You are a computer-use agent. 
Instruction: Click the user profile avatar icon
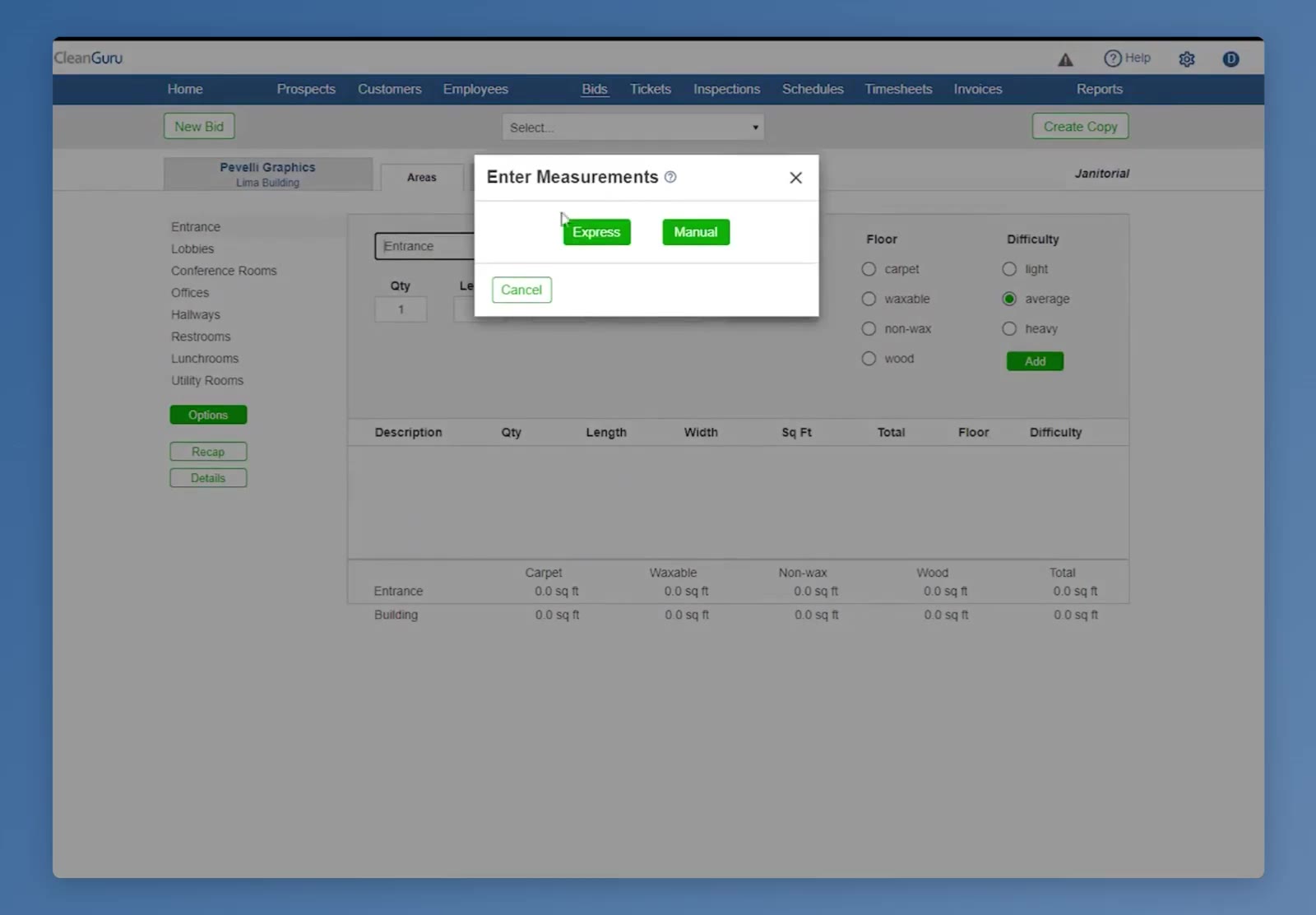[x=1230, y=59]
